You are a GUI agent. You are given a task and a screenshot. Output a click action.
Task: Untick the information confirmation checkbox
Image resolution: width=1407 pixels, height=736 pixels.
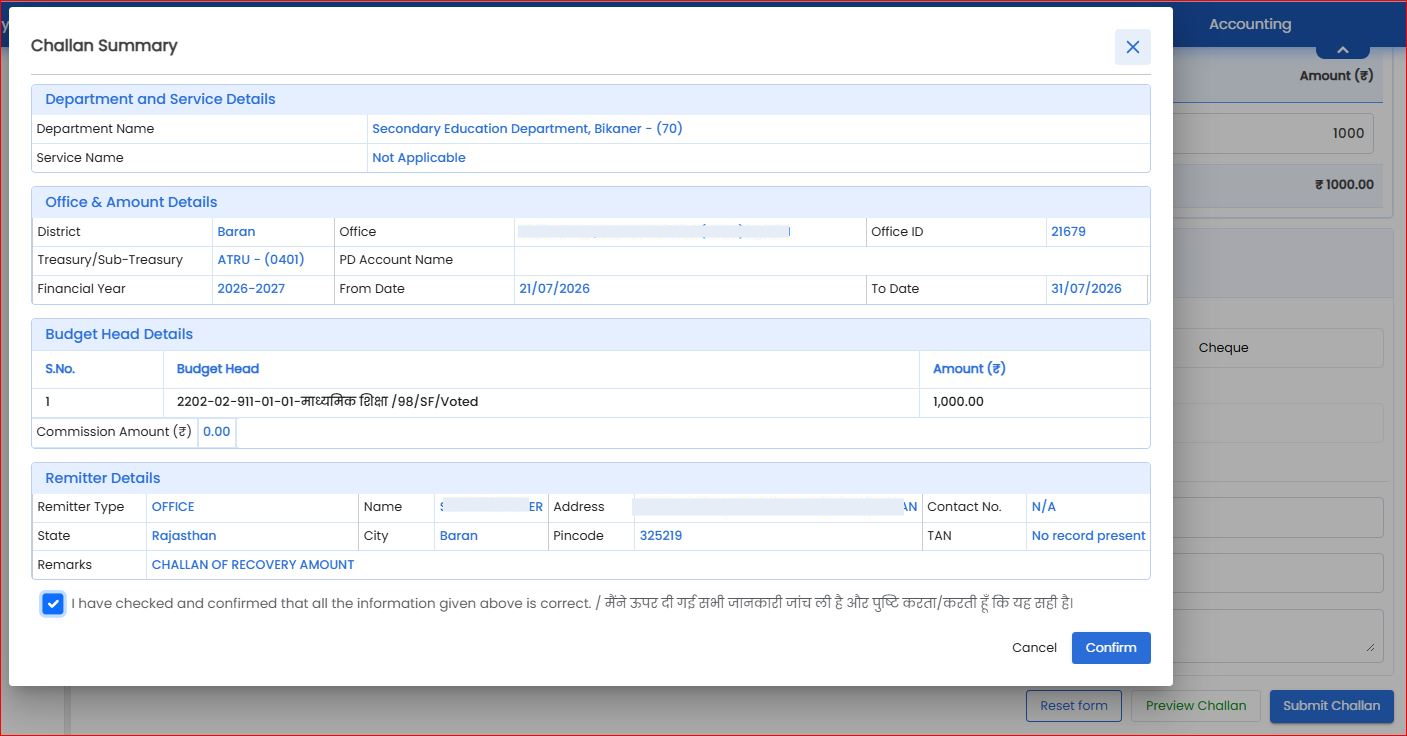pyautogui.click(x=53, y=604)
